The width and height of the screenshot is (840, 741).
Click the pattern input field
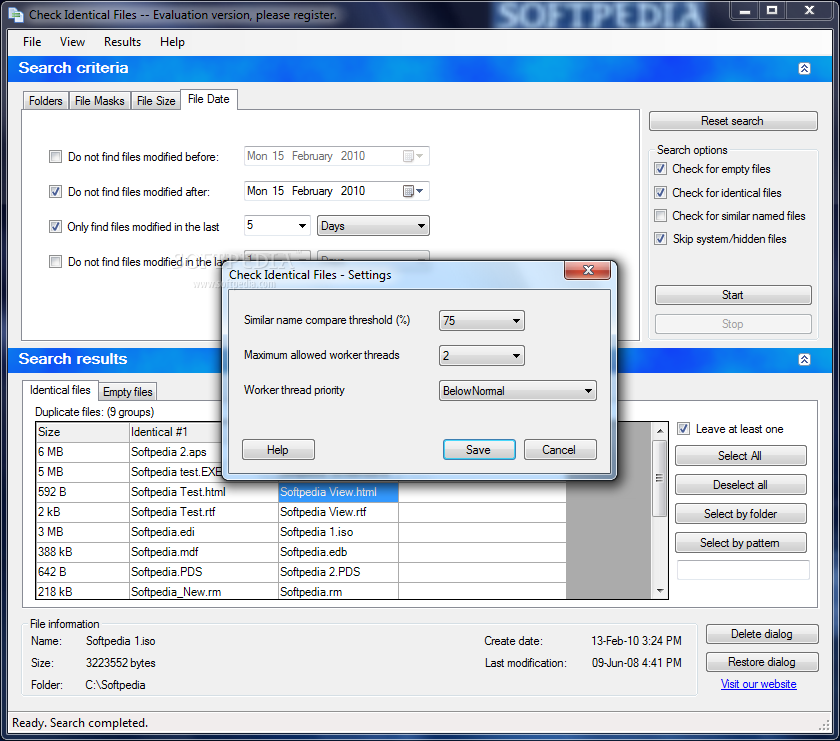pos(744,570)
